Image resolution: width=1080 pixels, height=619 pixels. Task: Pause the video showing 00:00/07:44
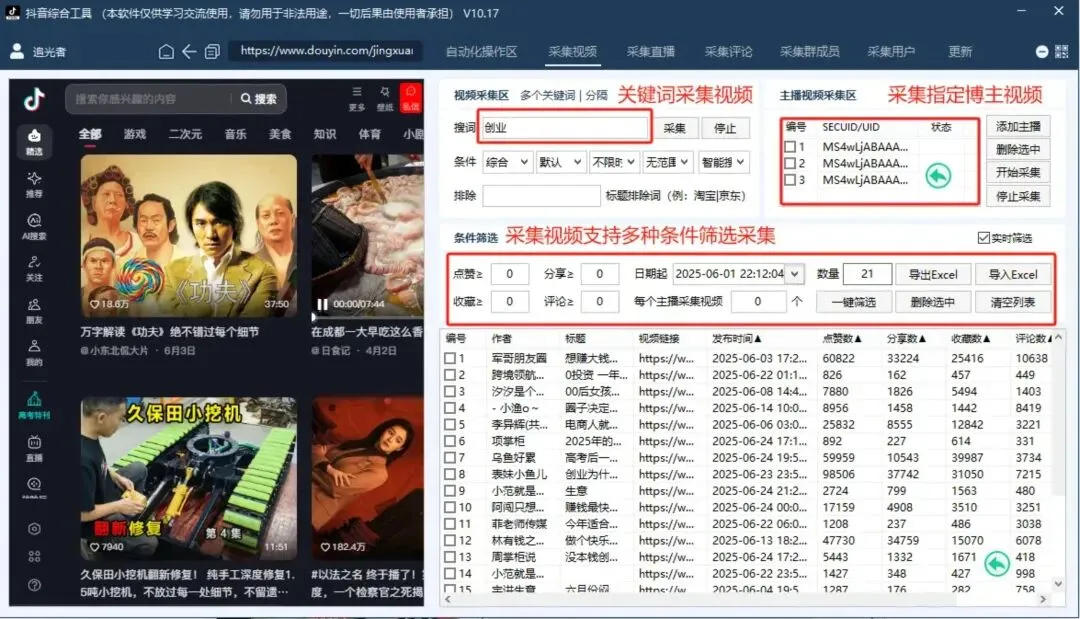(322, 304)
